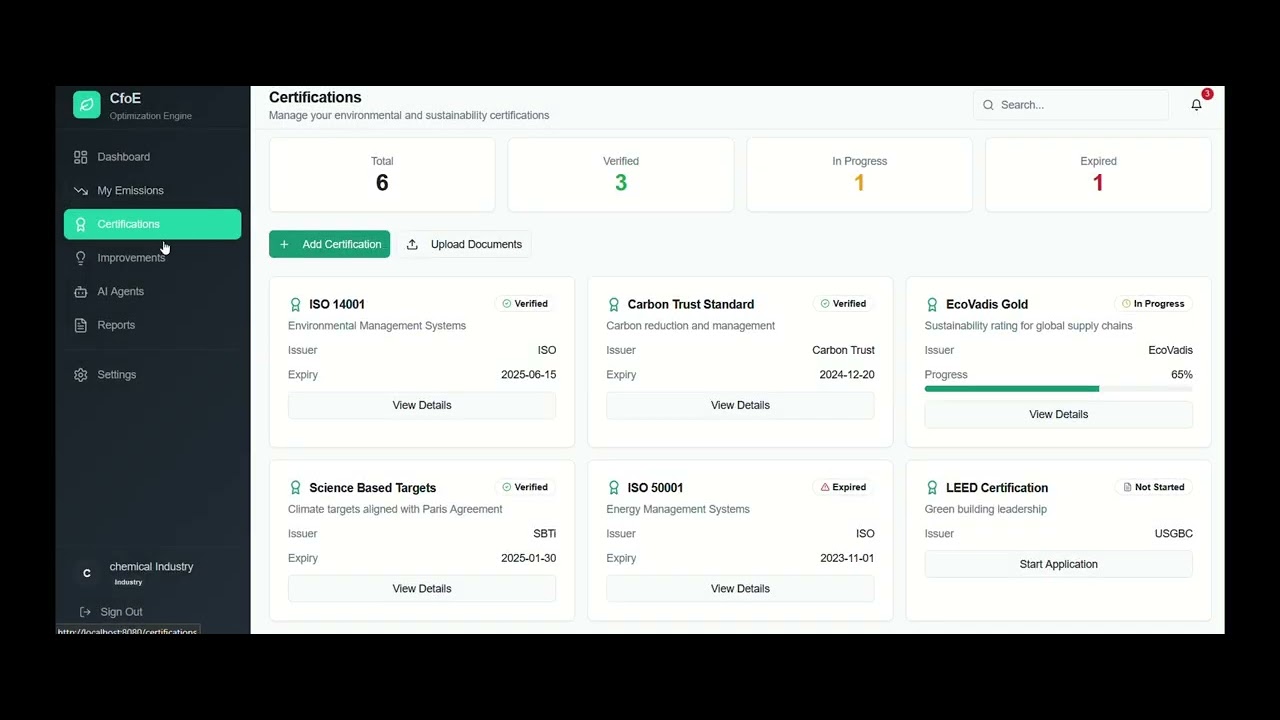The width and height of the screenshot is (1280, 720).
Task: Go to My Emissions page
Action: click(152, 190)
